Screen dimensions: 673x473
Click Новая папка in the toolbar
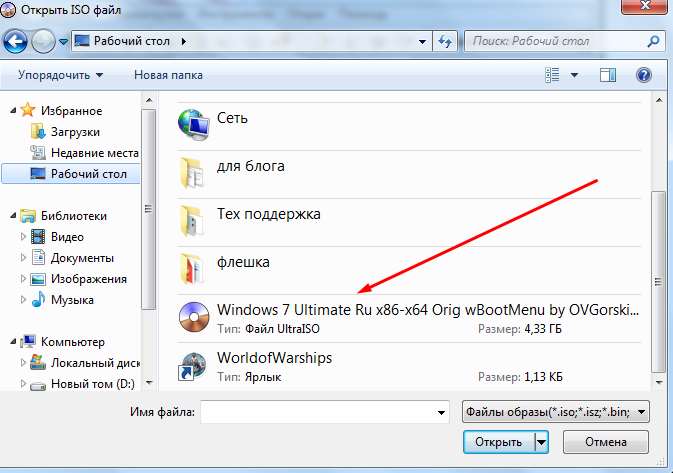[168, 75]
